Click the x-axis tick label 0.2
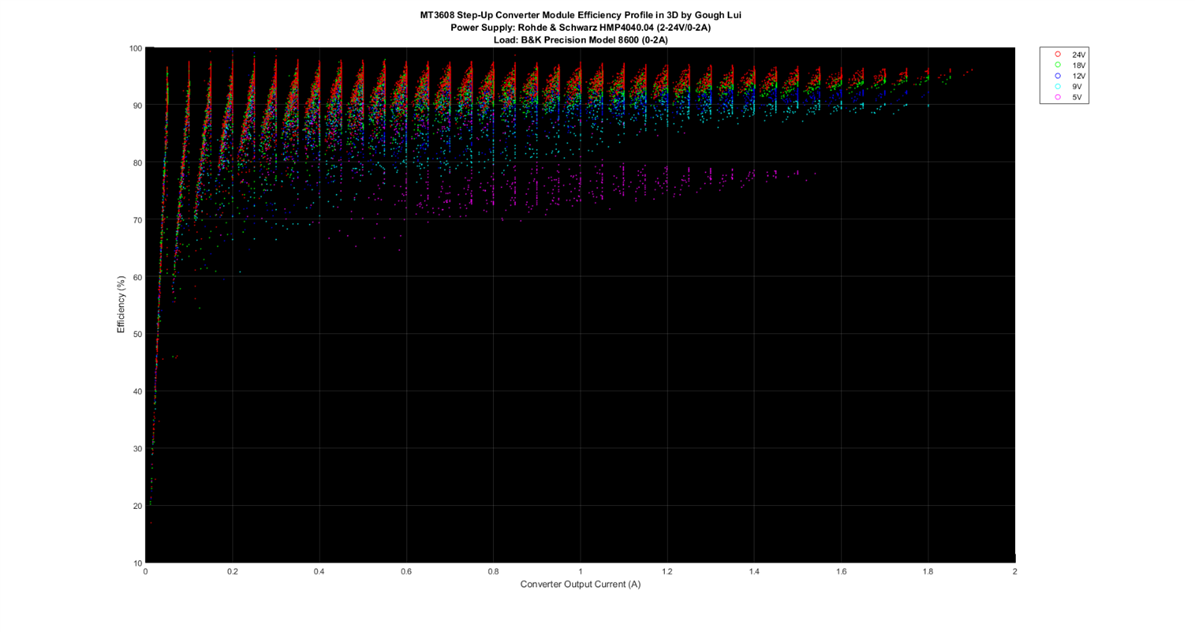Screen dimensions: 1195x632 (232, 571)
